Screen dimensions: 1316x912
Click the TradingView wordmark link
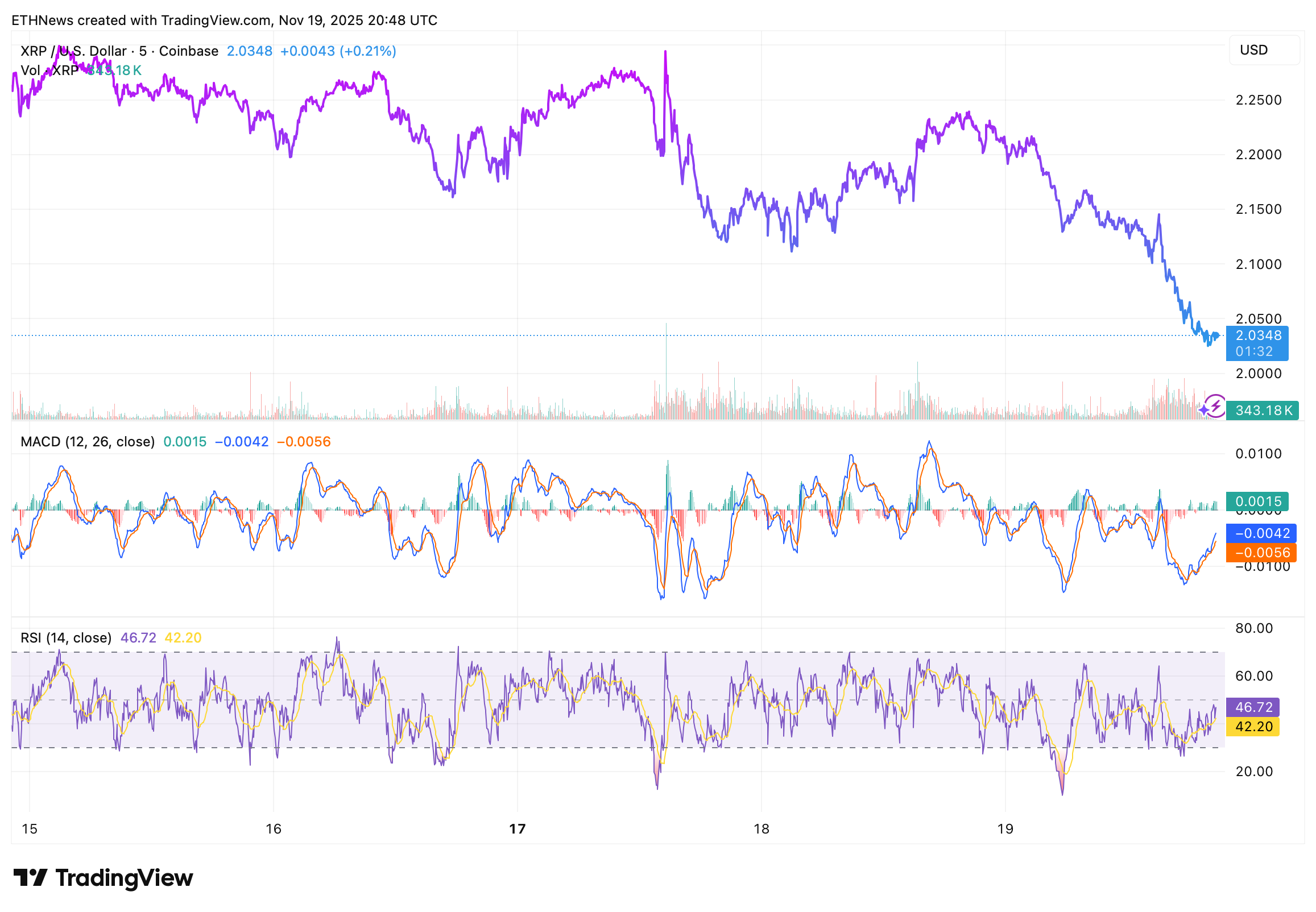pos(124,878)
